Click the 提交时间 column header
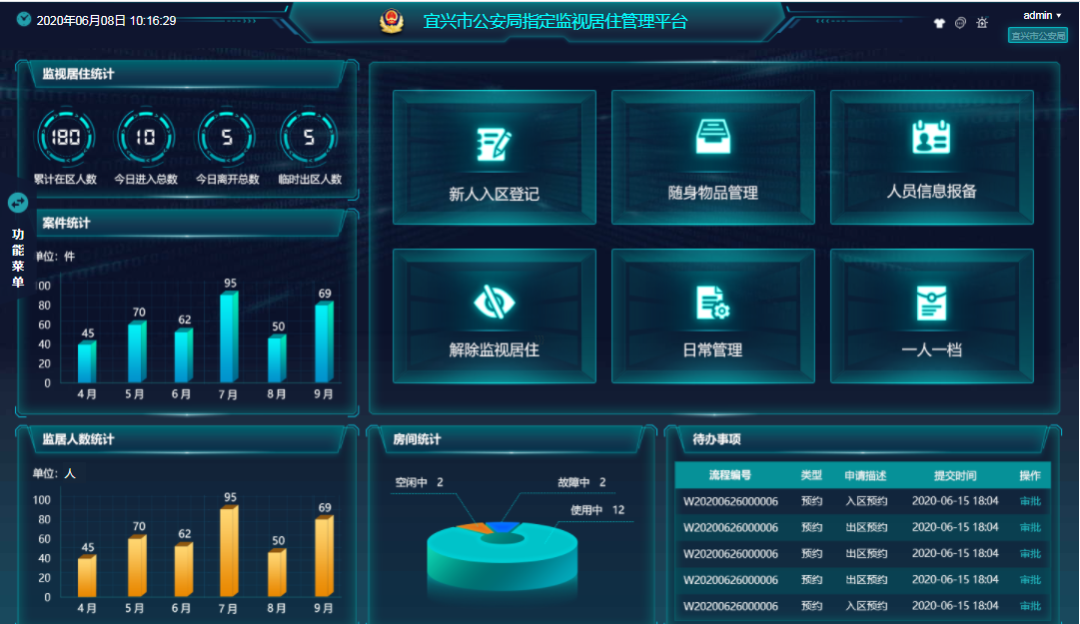Image resolution: width=1080 pixels, height=624 pixels. 954,475
